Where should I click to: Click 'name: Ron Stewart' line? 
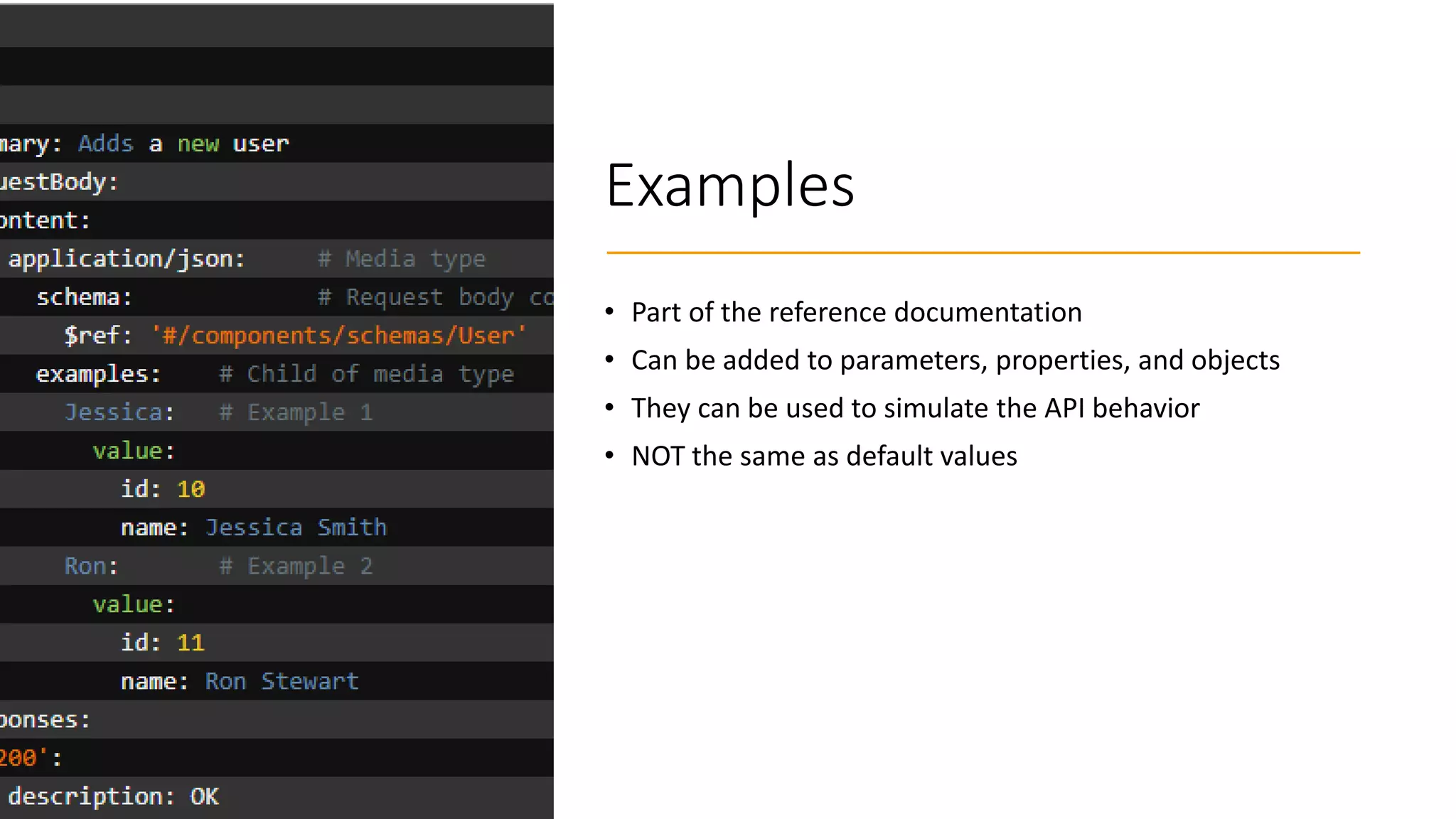240,681
